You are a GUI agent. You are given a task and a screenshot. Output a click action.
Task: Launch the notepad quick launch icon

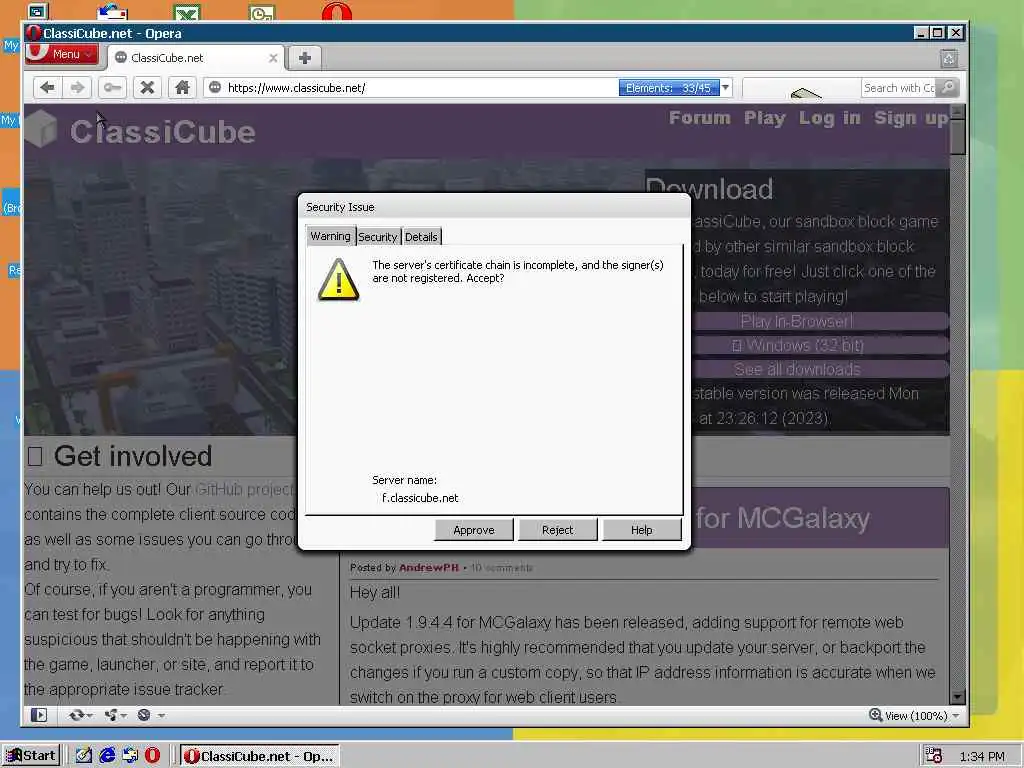tap(84, 756)
